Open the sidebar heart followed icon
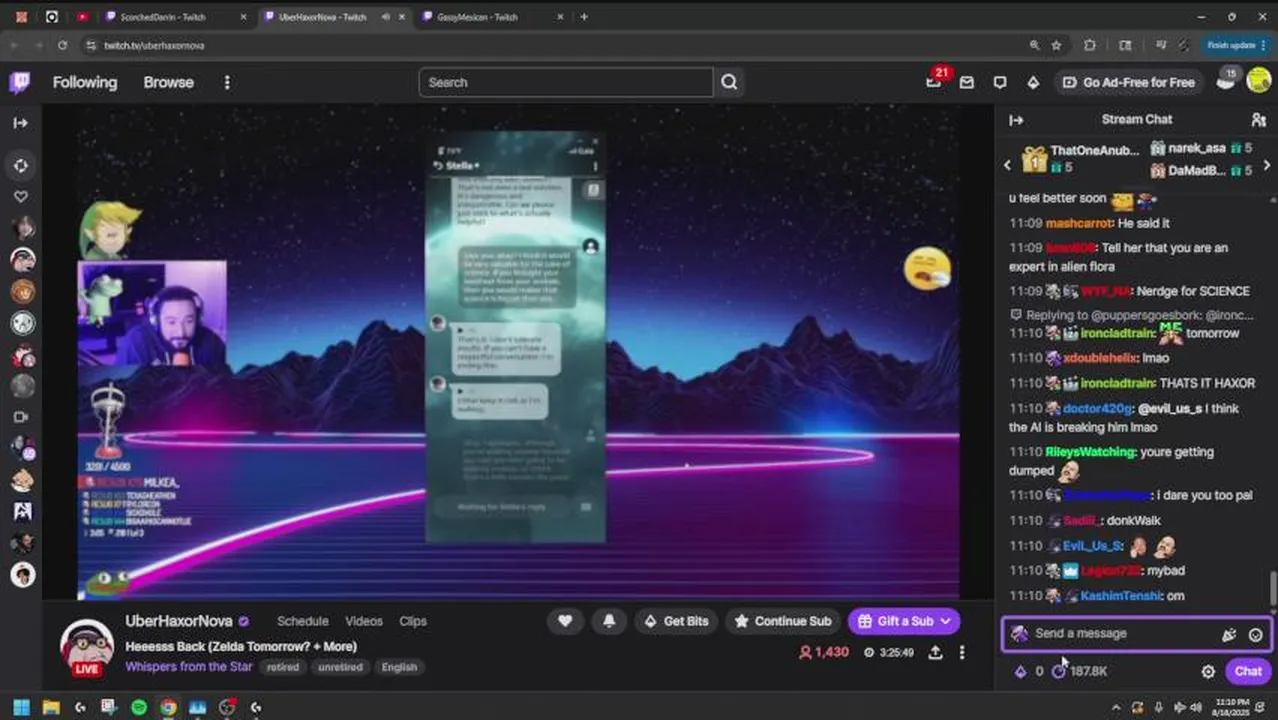The width and height of the screenshot is (1278, 720). click(x=21, y=197)
